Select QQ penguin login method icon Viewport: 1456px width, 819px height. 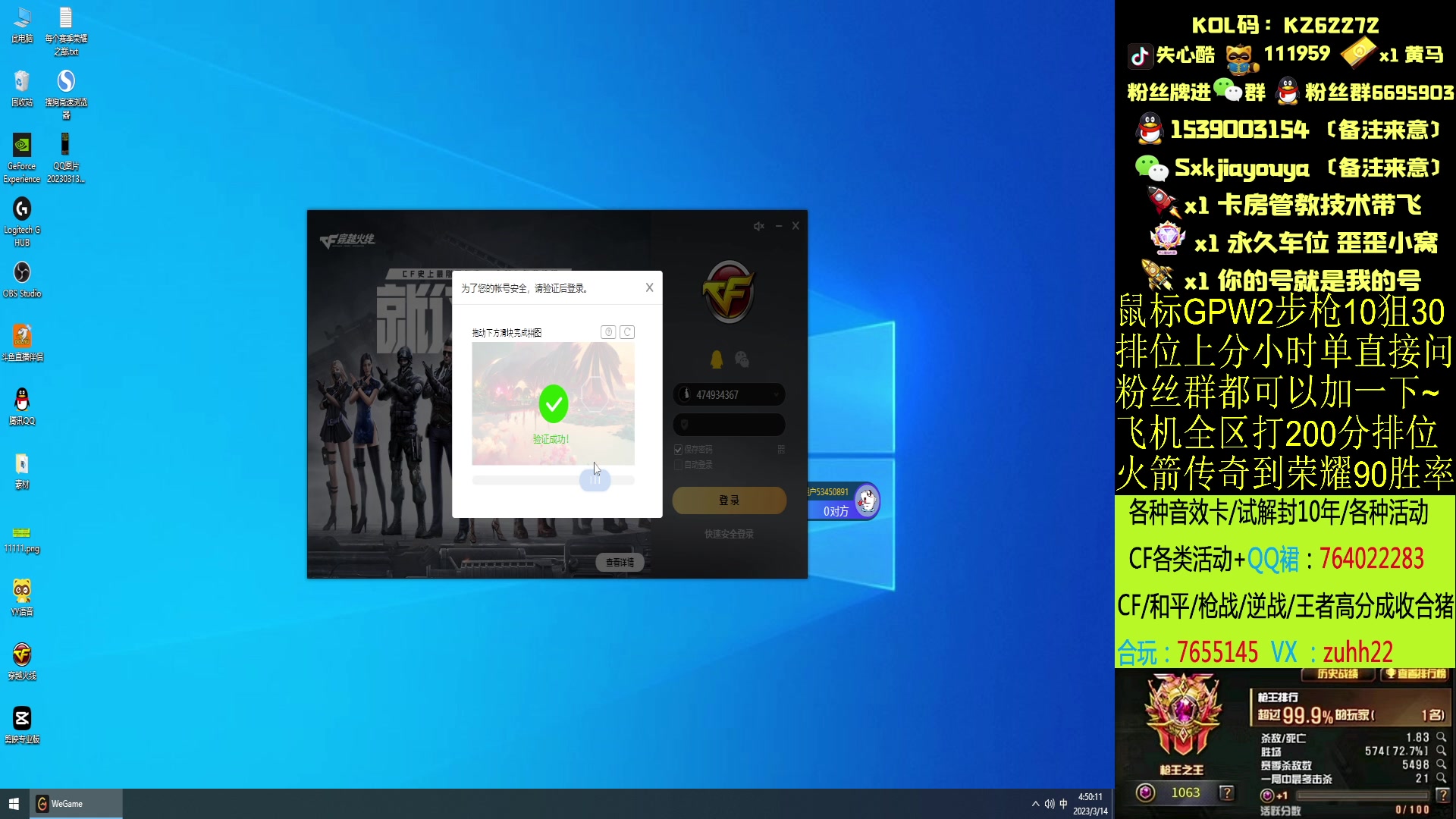717,359
